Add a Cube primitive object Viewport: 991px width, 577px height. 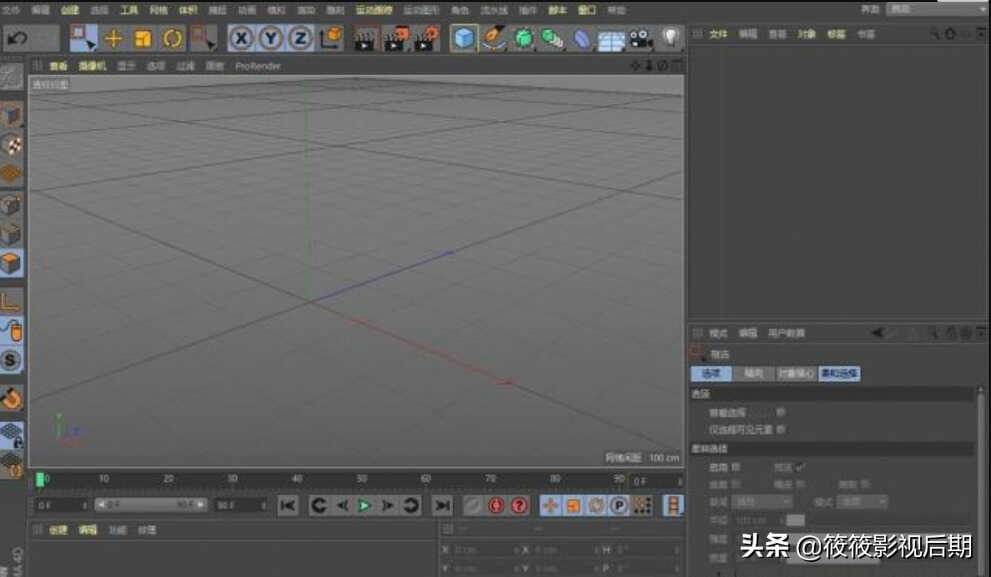coord(464,39)
